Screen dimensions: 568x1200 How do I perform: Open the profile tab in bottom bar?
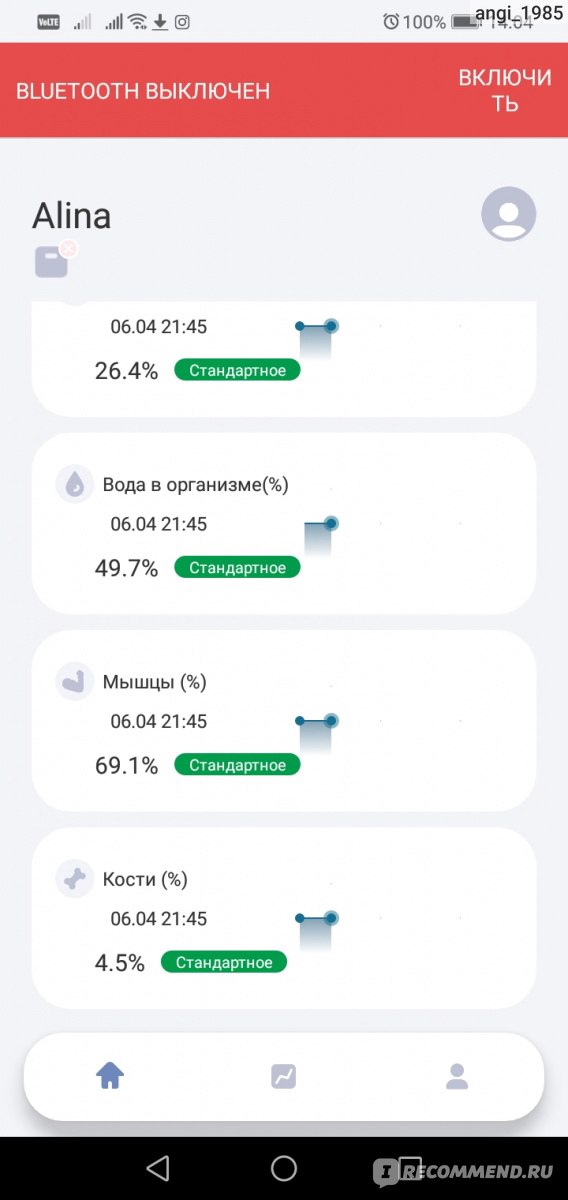click(x=457, y=1076)
